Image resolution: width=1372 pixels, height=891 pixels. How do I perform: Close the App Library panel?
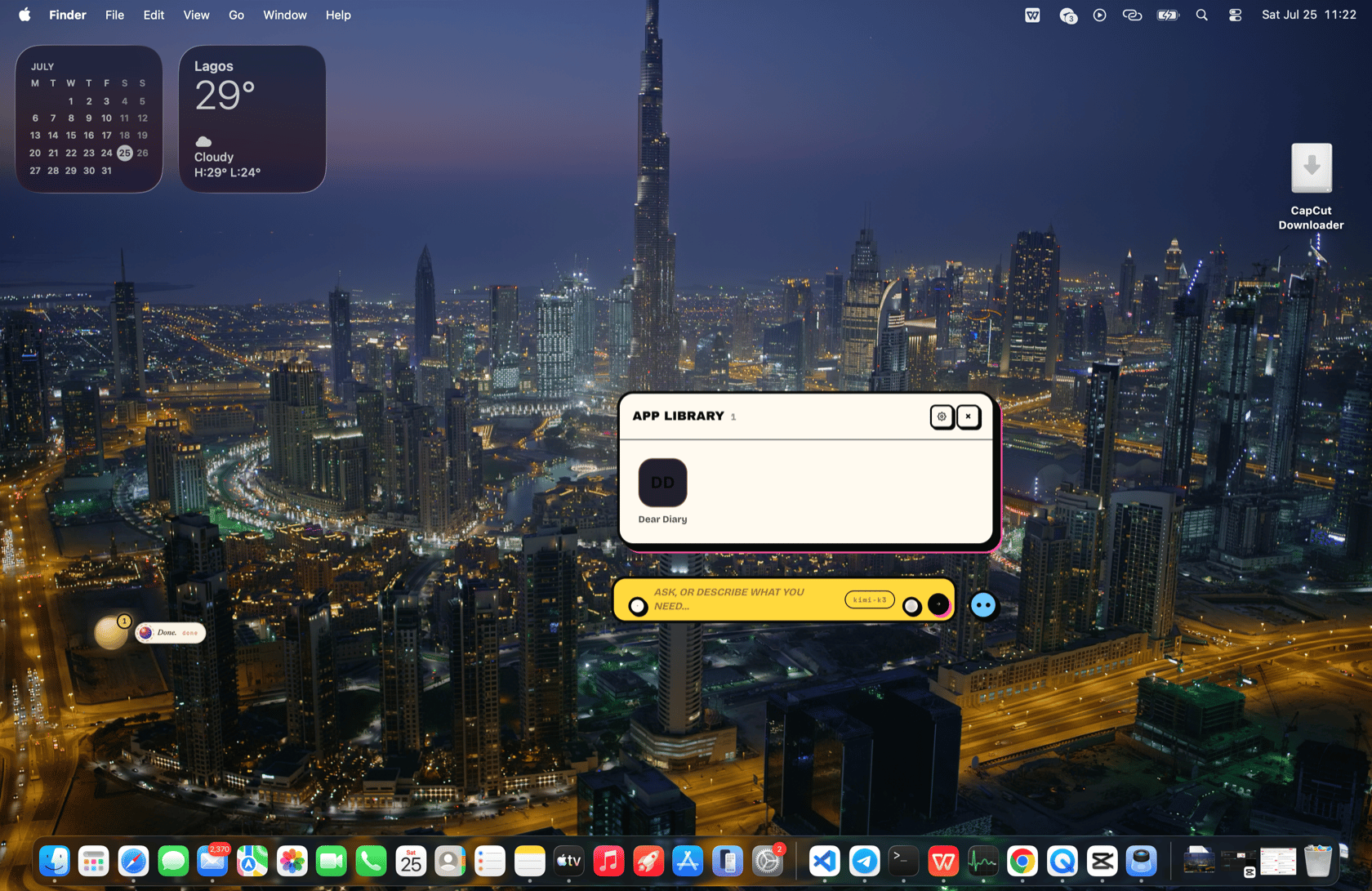click(969, 417)
